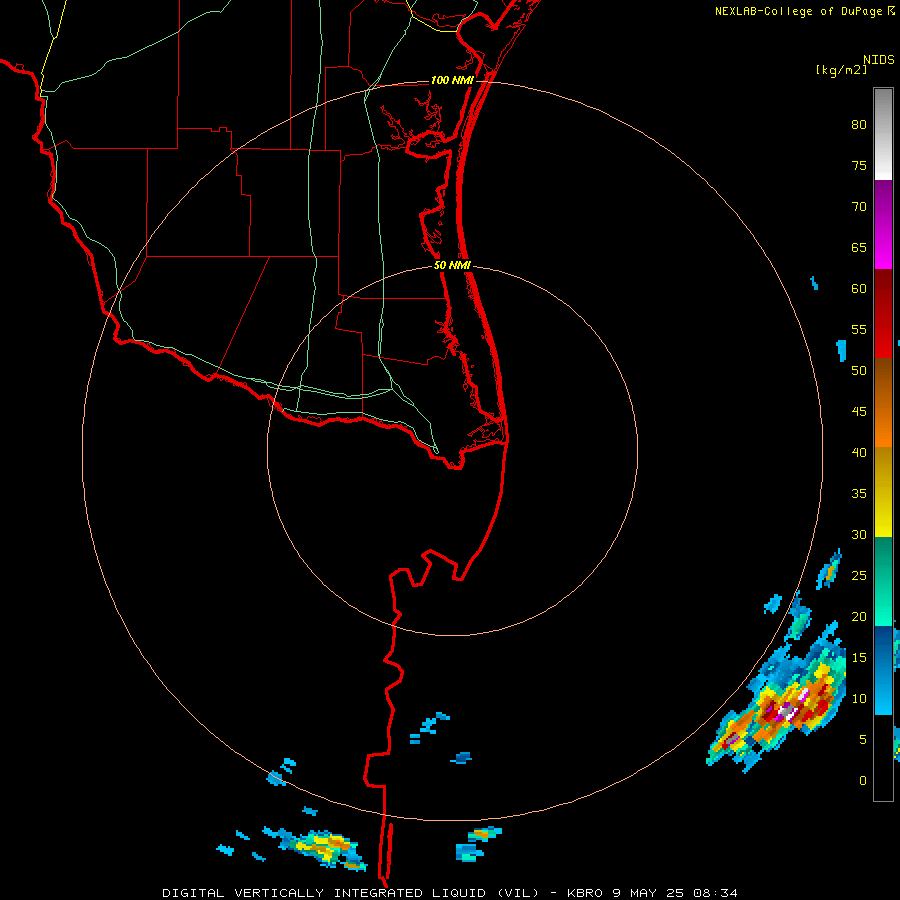Click the small echo just below the 100 NMI ring's bottom
Viewport: 900px width, 900px height.
click(486, 833)
